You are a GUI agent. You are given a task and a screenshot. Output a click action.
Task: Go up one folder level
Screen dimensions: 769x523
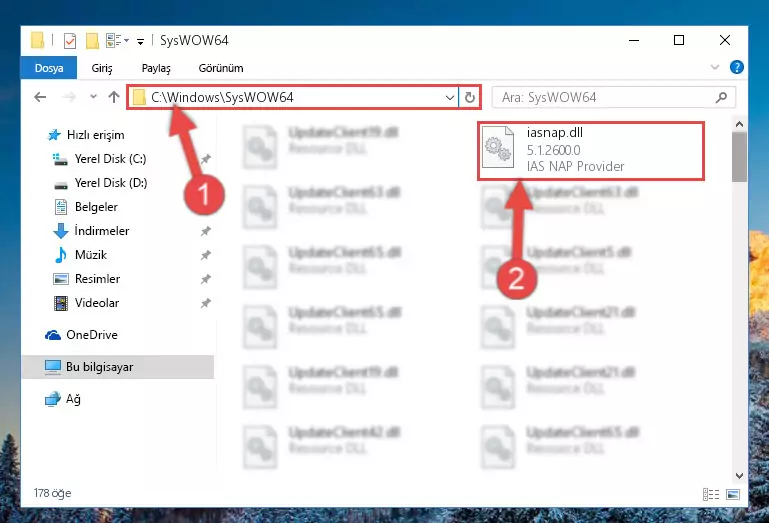(114, 97)
